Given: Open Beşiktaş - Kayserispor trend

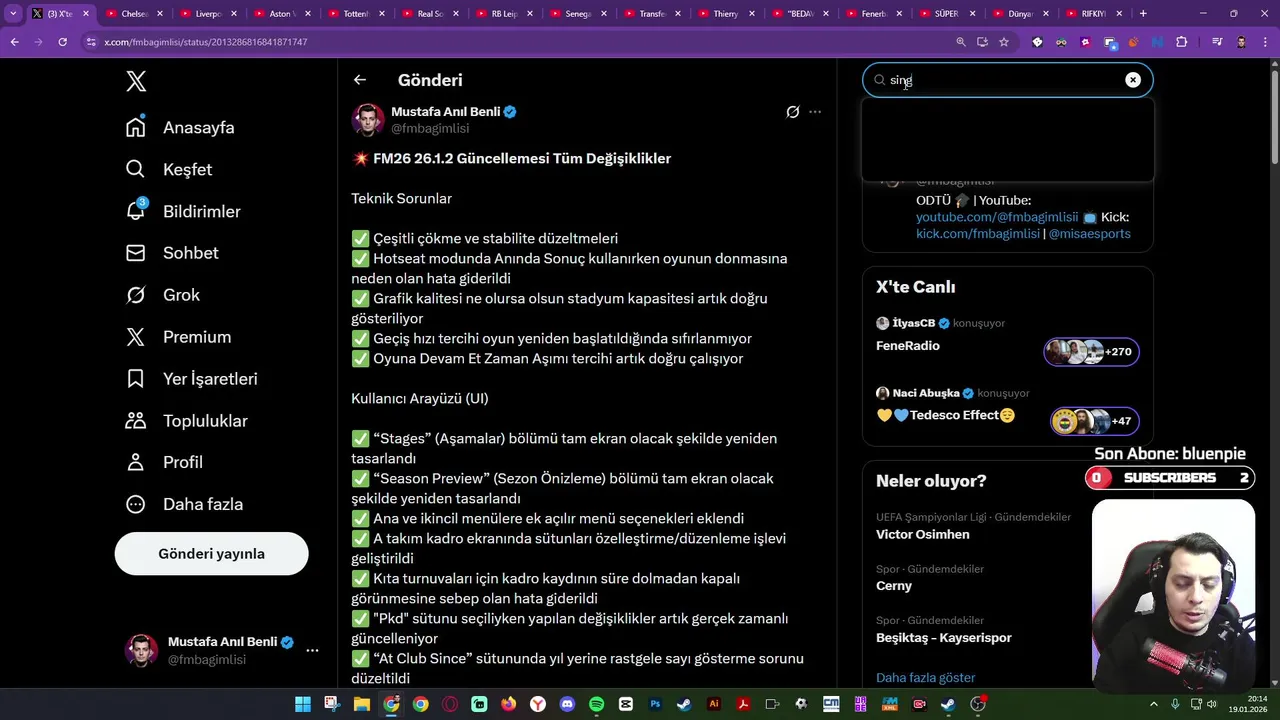Looking at the screenshot, I should click(944, 638).
